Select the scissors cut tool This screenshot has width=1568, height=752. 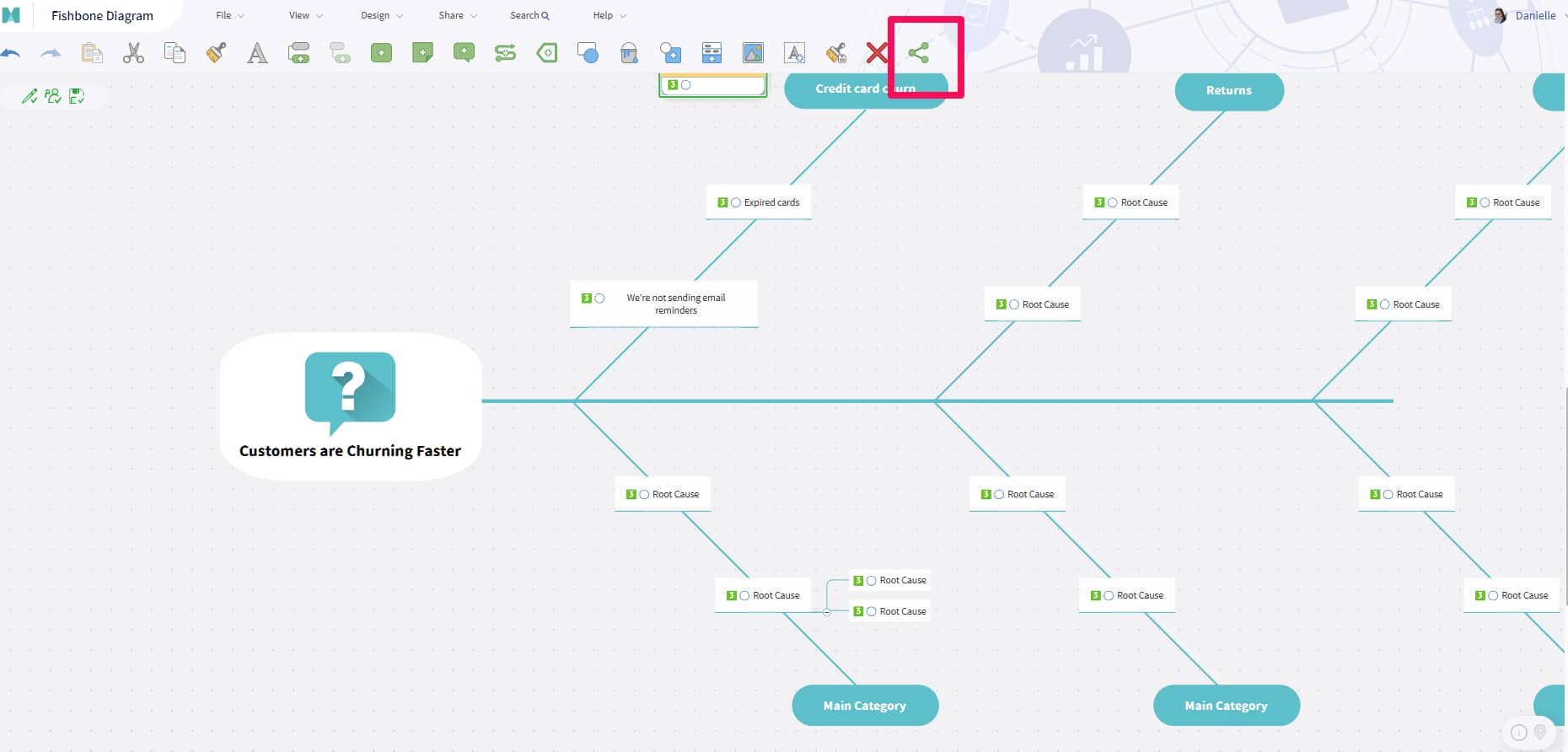133,53
